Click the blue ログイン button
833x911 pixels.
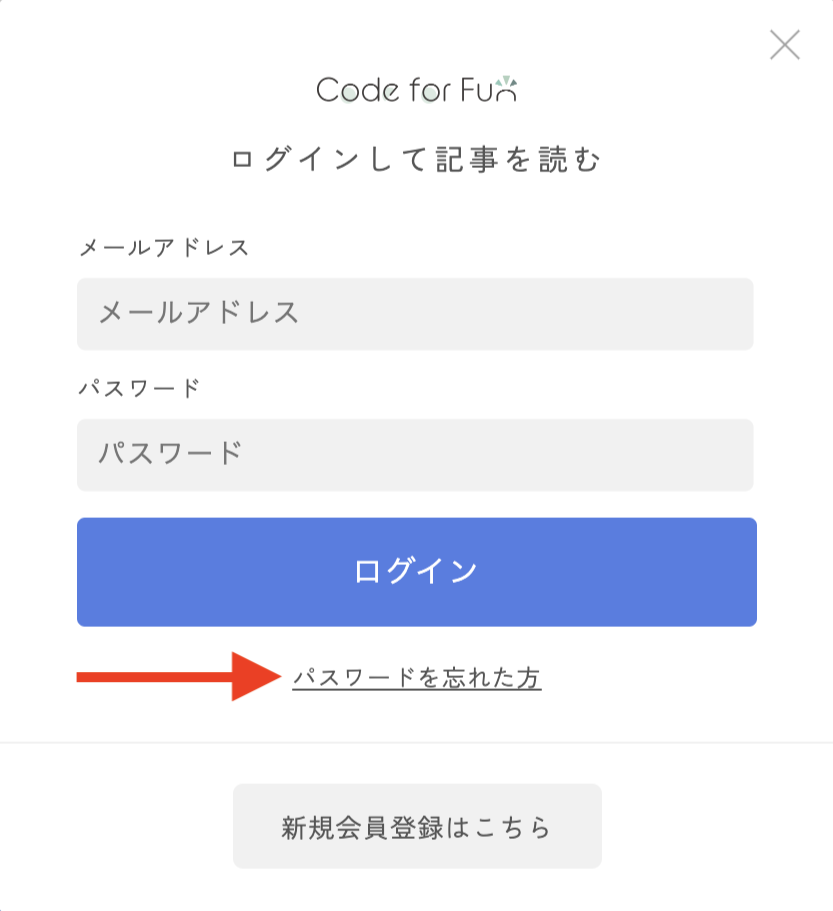click(416, 572)
